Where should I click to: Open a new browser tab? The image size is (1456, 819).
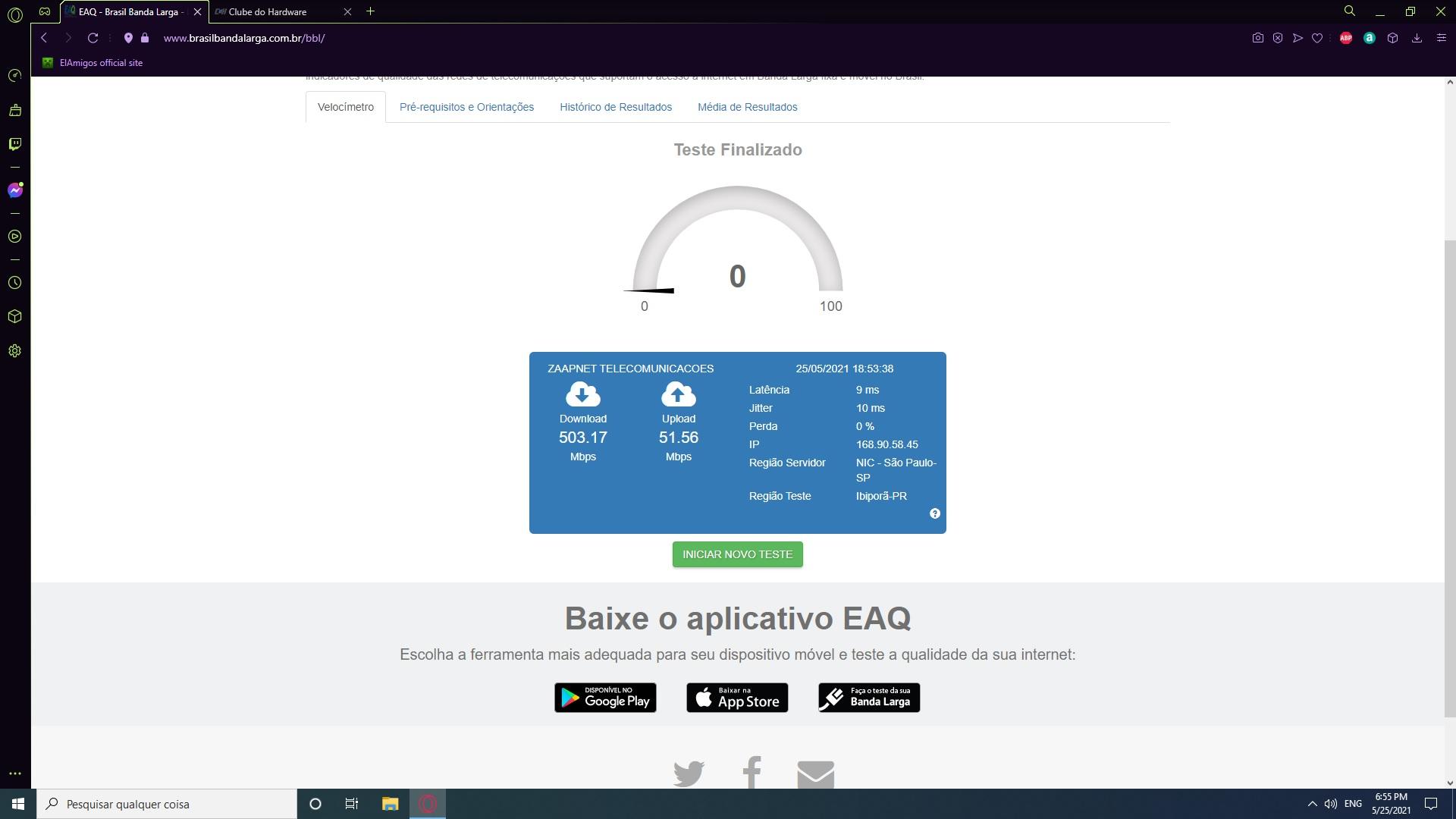[x=370, y=11]
